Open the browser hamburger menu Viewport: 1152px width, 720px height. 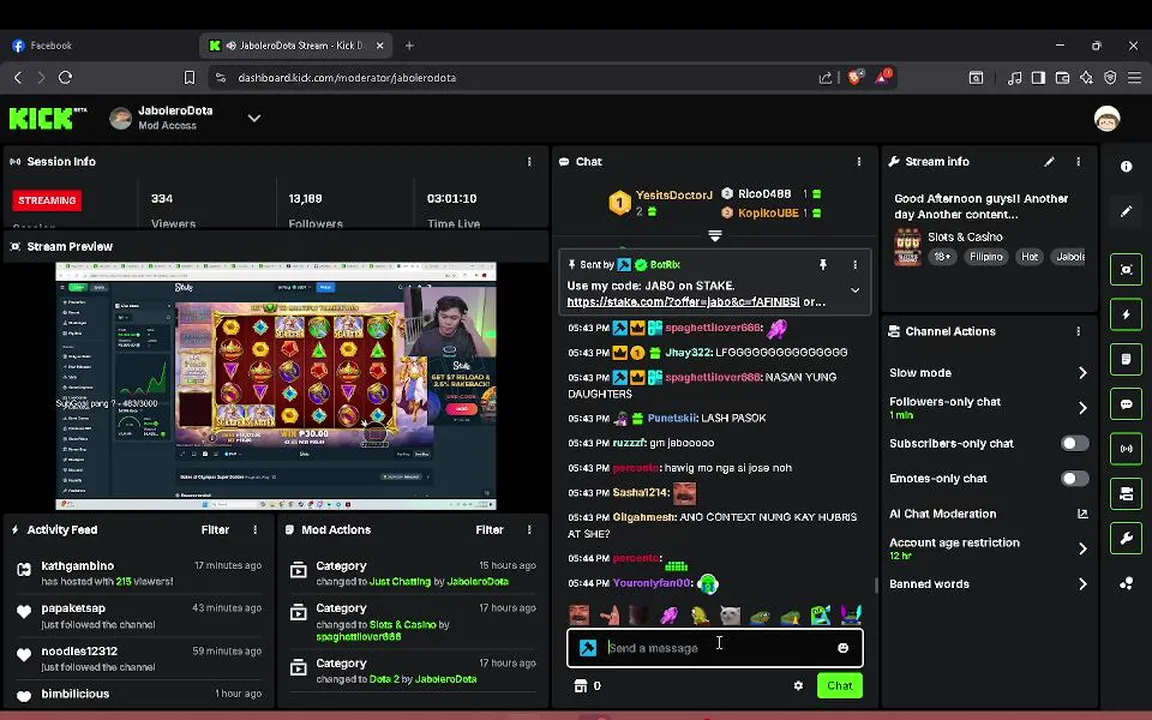pos(1134,77)
